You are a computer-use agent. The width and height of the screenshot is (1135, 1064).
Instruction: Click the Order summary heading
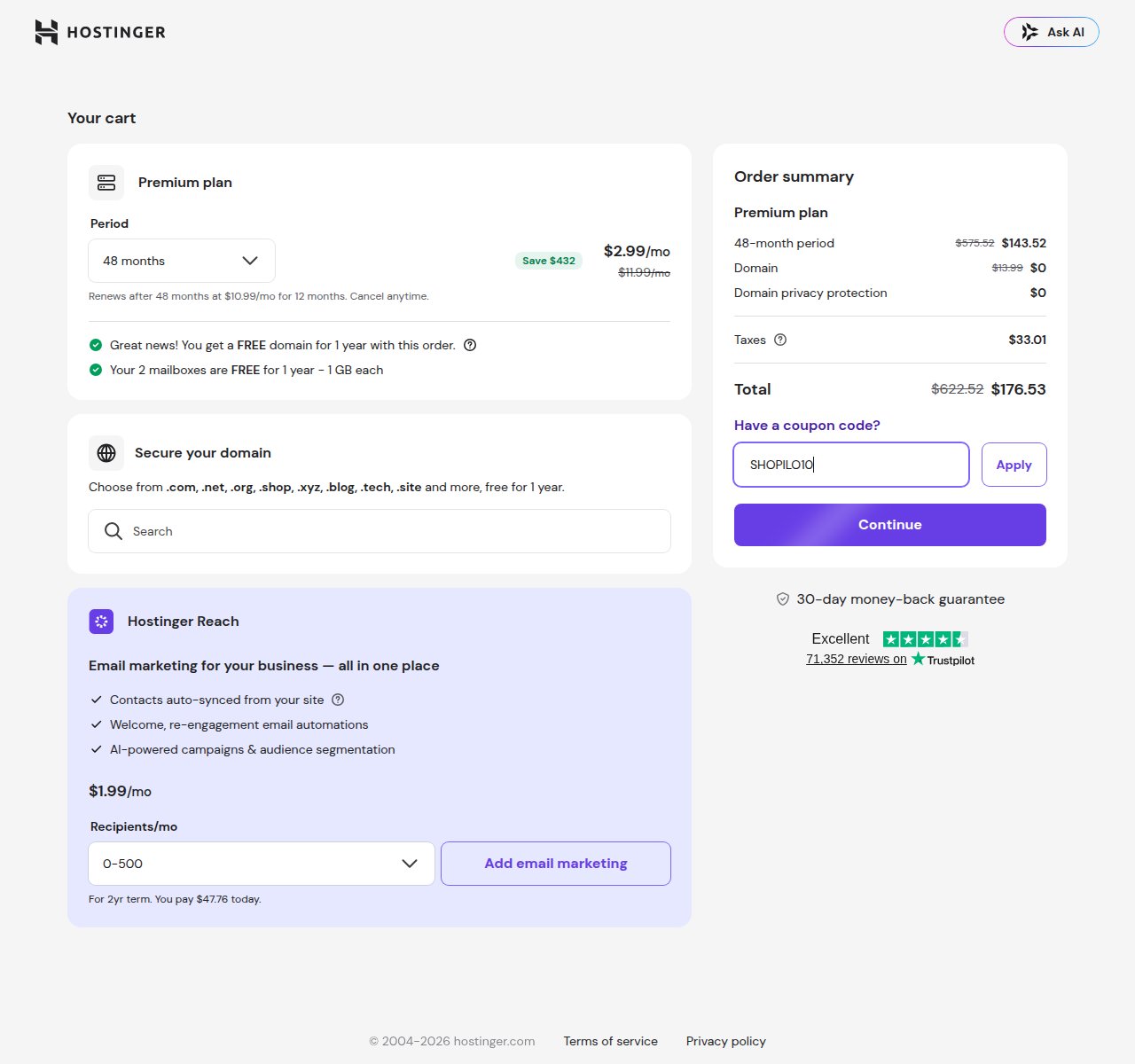pos(794,176)
